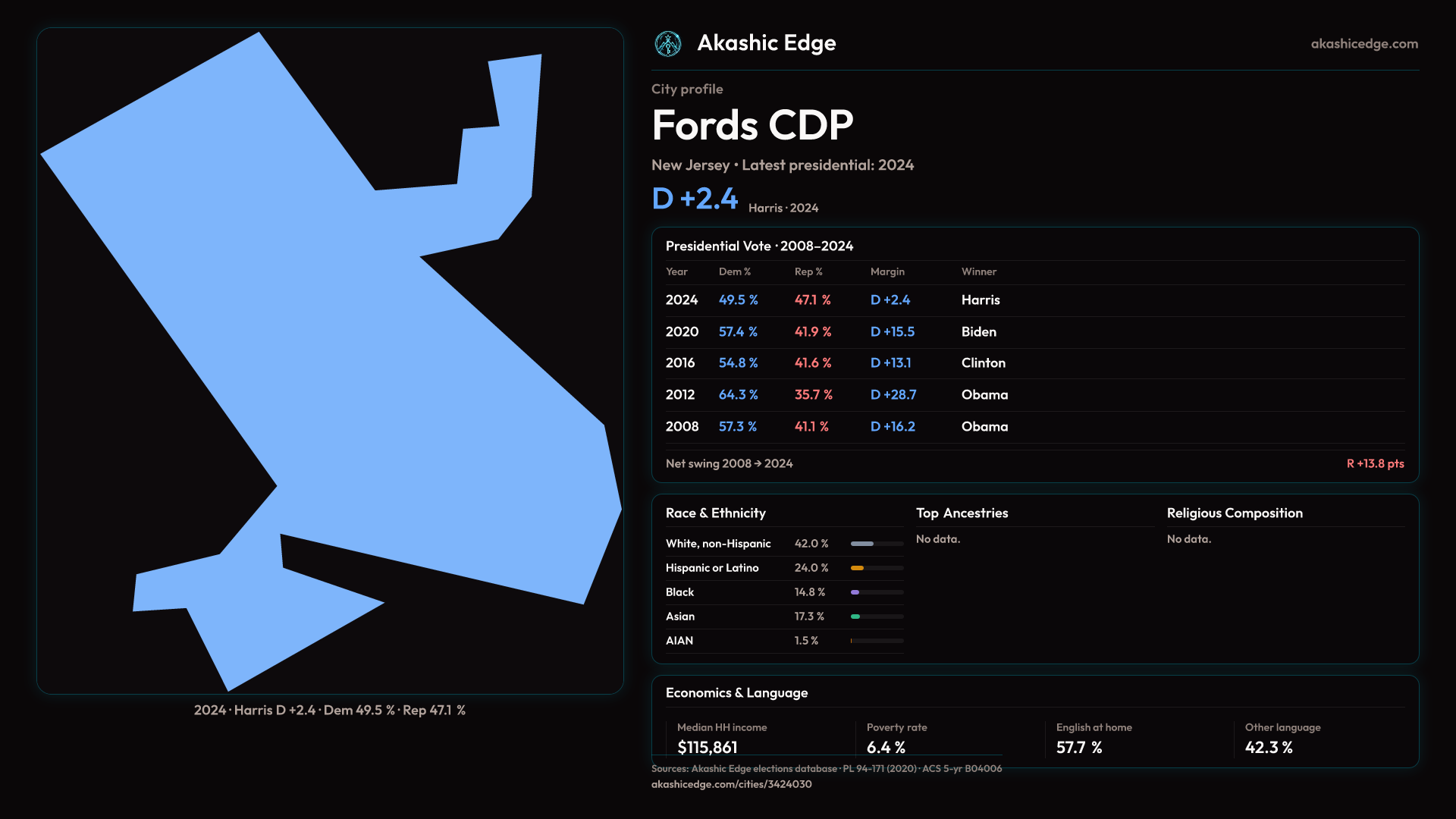This screenshot has width=1456, height=819.
Task: Click the Poverty rate 6.4 % stat
Action: 886,747
